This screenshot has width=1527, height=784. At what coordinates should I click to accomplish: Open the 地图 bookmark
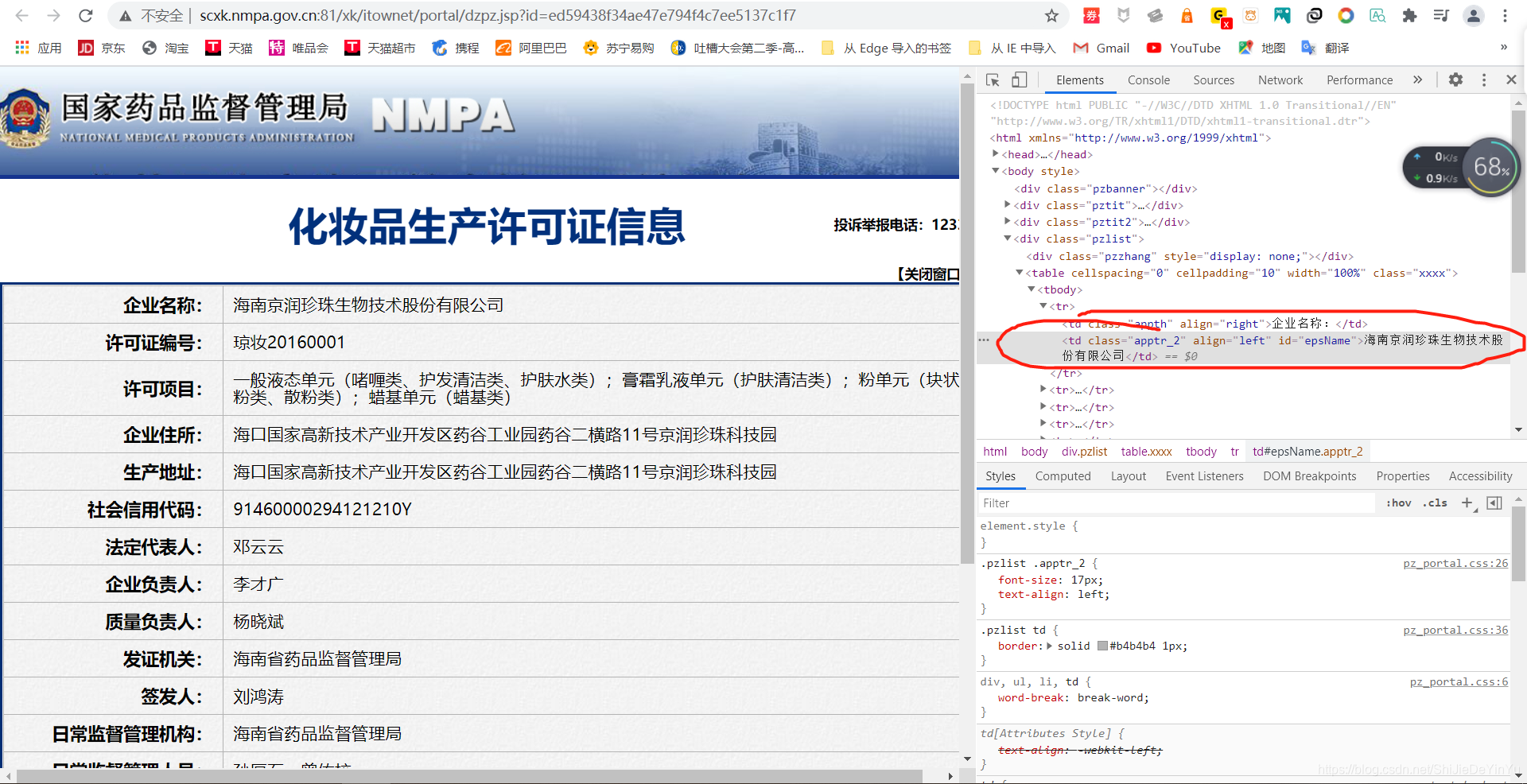click(x=1262, y=48)
